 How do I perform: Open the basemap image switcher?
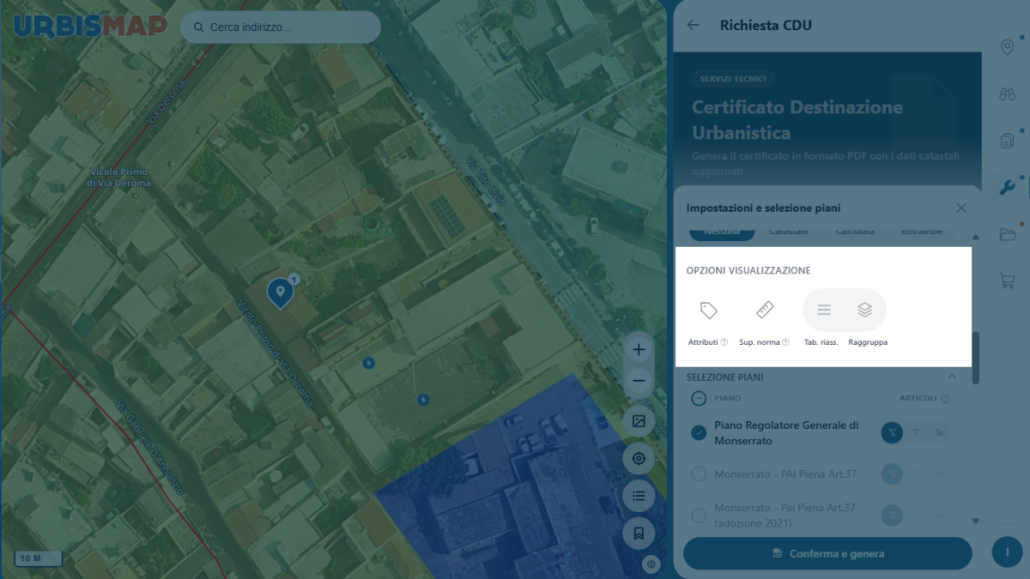[x=638, y=421]
